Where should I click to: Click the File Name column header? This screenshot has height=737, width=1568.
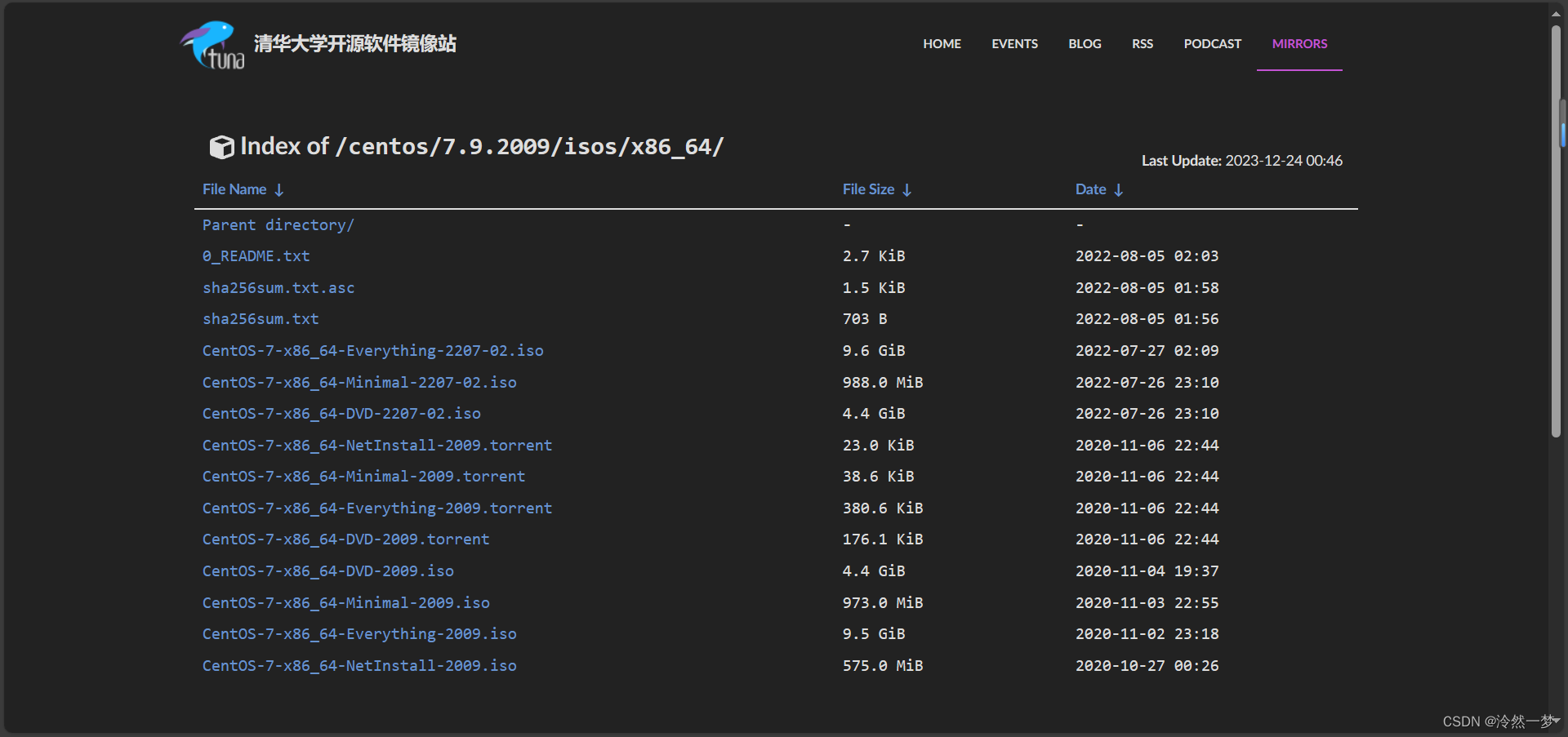[234, 189]
